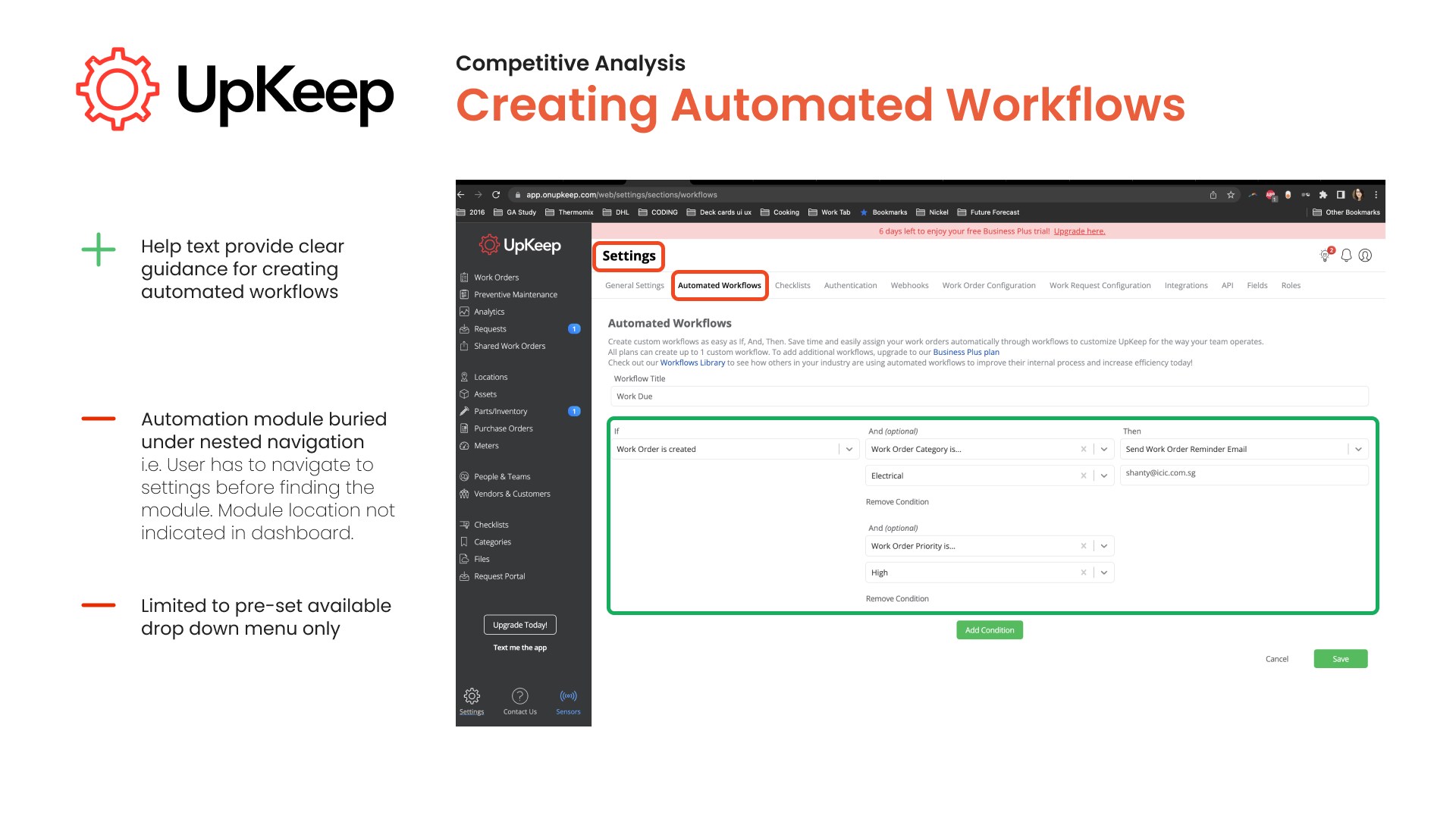Screen dimensions: 1456x819
Task: Open the browser extensions puzzle icon
Action: [1323, 195]
